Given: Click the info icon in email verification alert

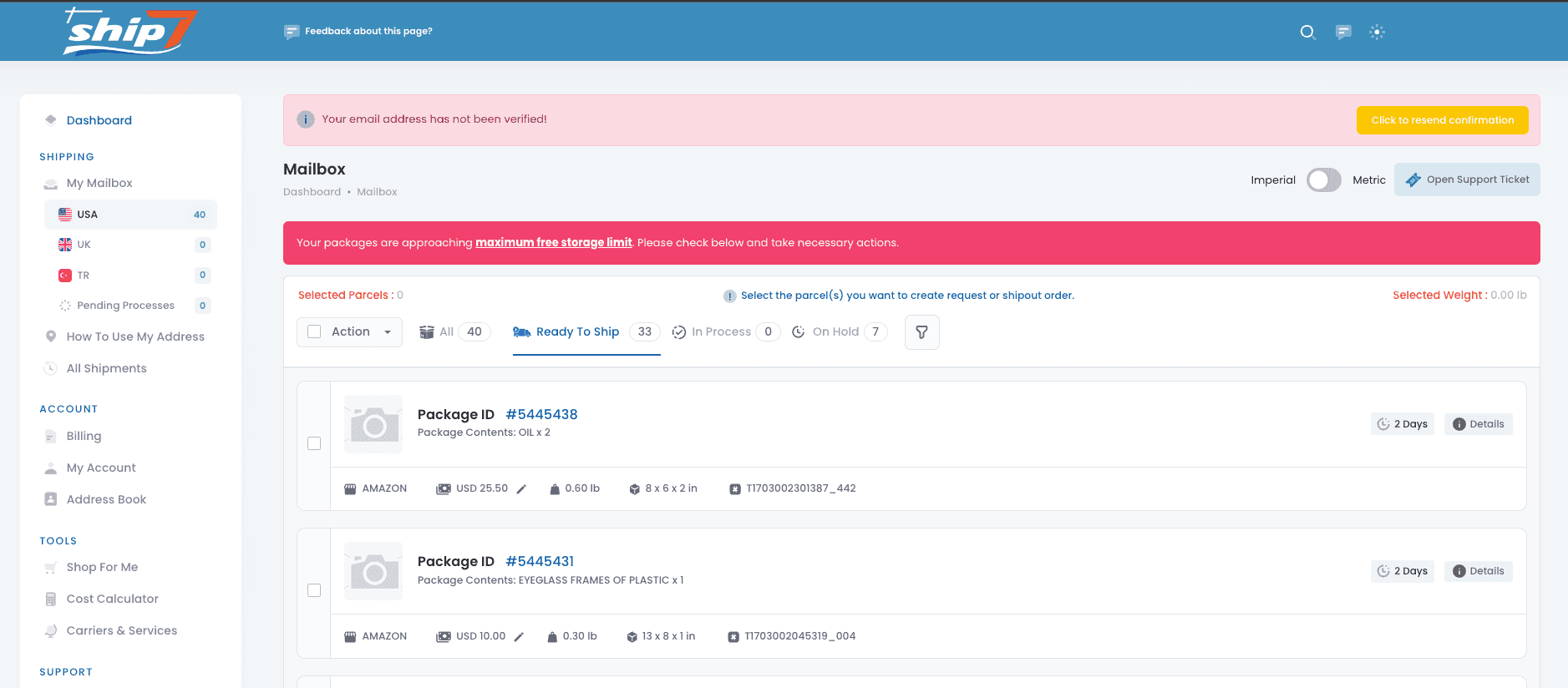Looking at the screenshot, I should coord(306,119).
